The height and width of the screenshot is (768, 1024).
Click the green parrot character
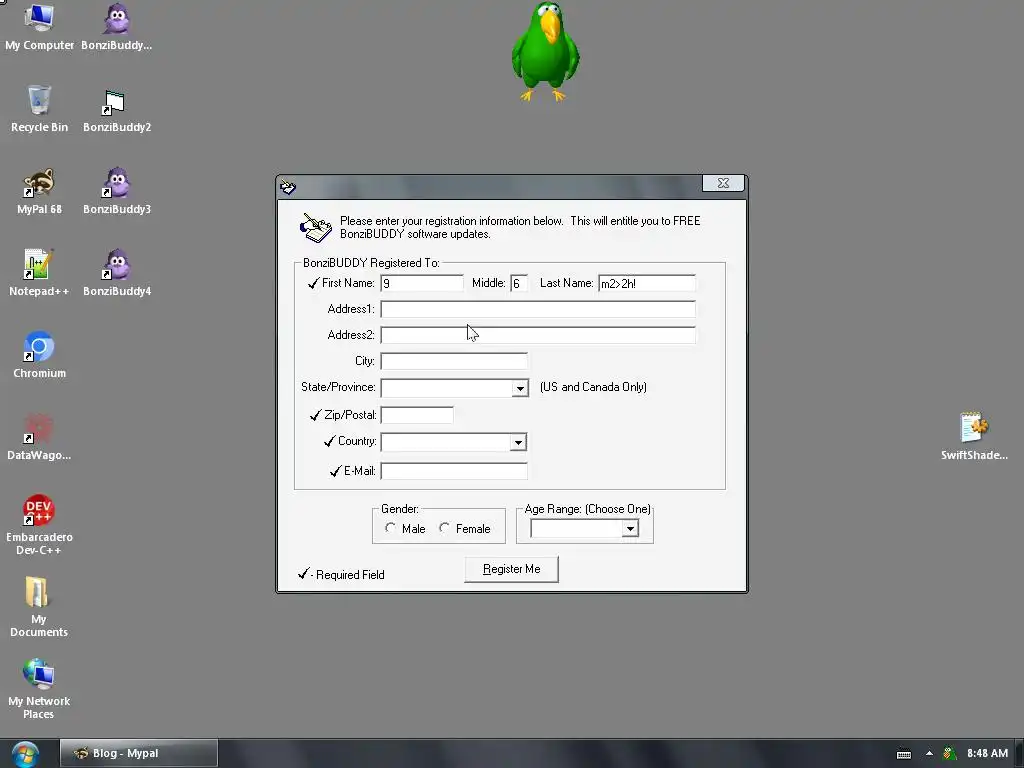click(545, 52)
